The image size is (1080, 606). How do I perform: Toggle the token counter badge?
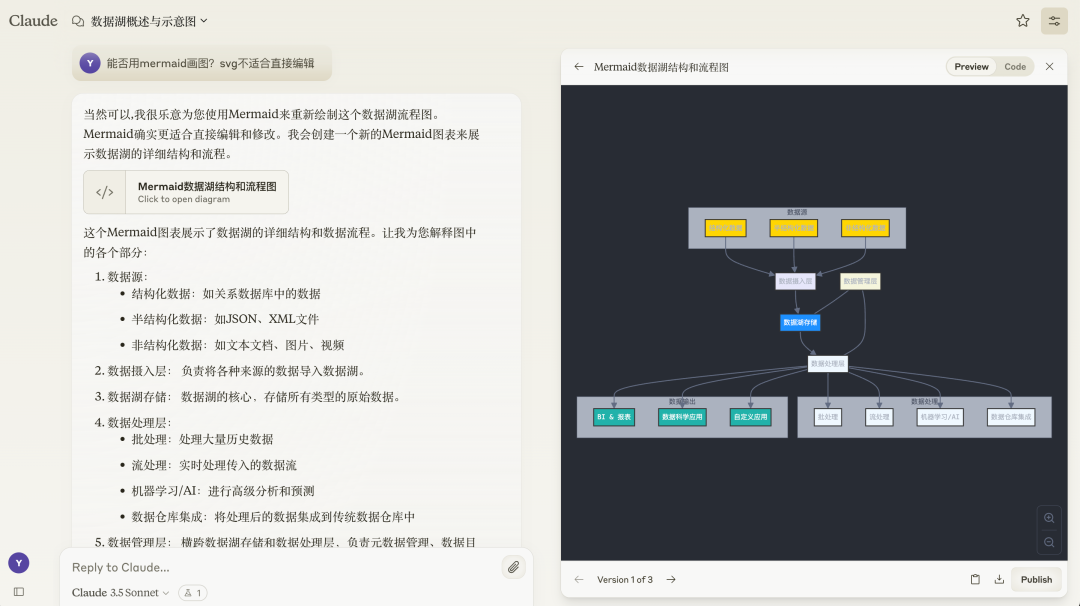190,592
